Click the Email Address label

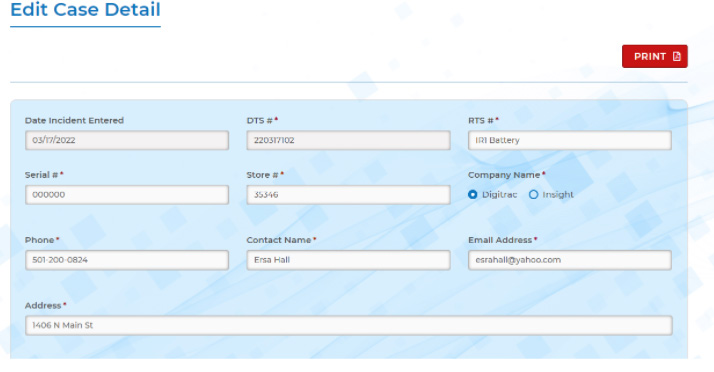pyautogui.click(x=500, y=240)
